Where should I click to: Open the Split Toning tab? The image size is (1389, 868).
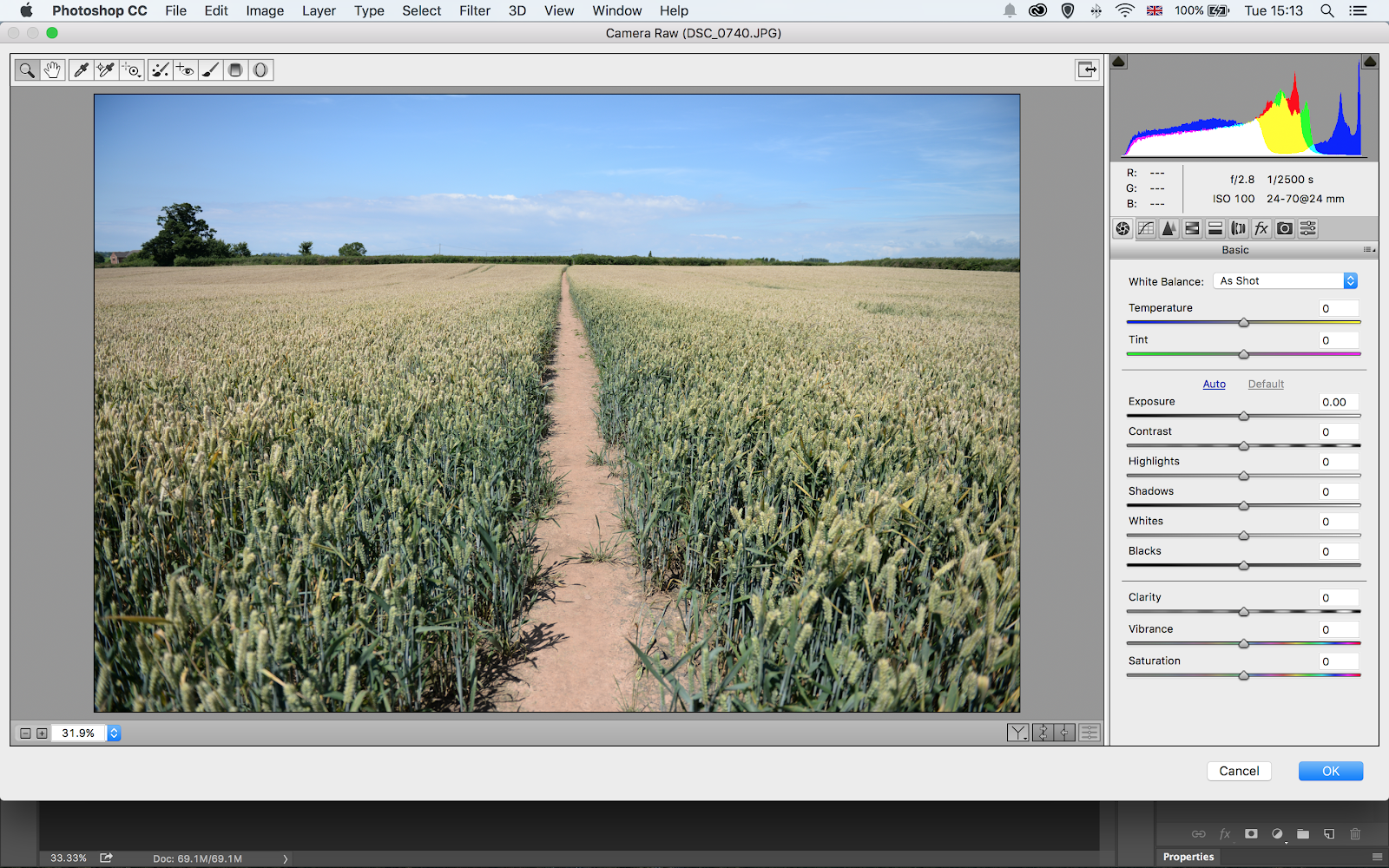point(1215,228)
